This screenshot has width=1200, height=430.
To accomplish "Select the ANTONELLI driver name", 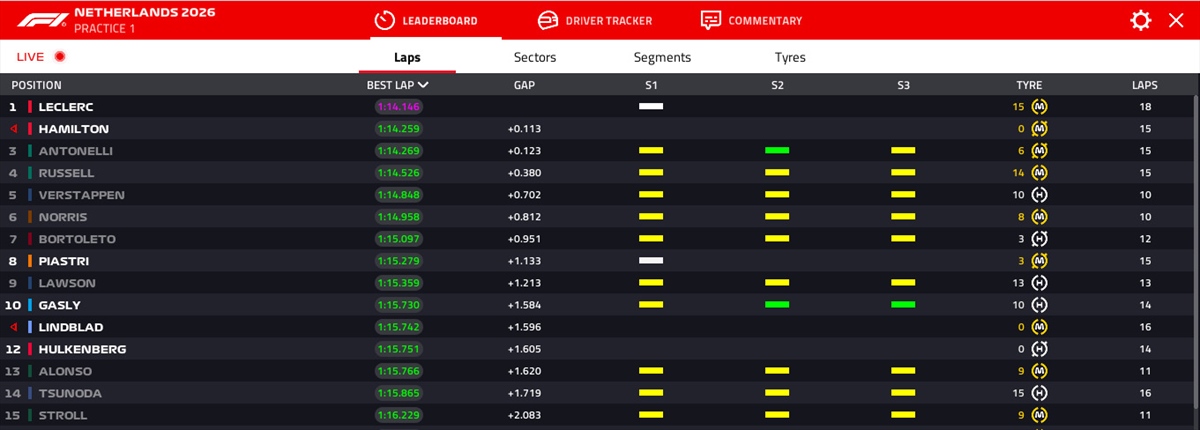I will [75, 150].
